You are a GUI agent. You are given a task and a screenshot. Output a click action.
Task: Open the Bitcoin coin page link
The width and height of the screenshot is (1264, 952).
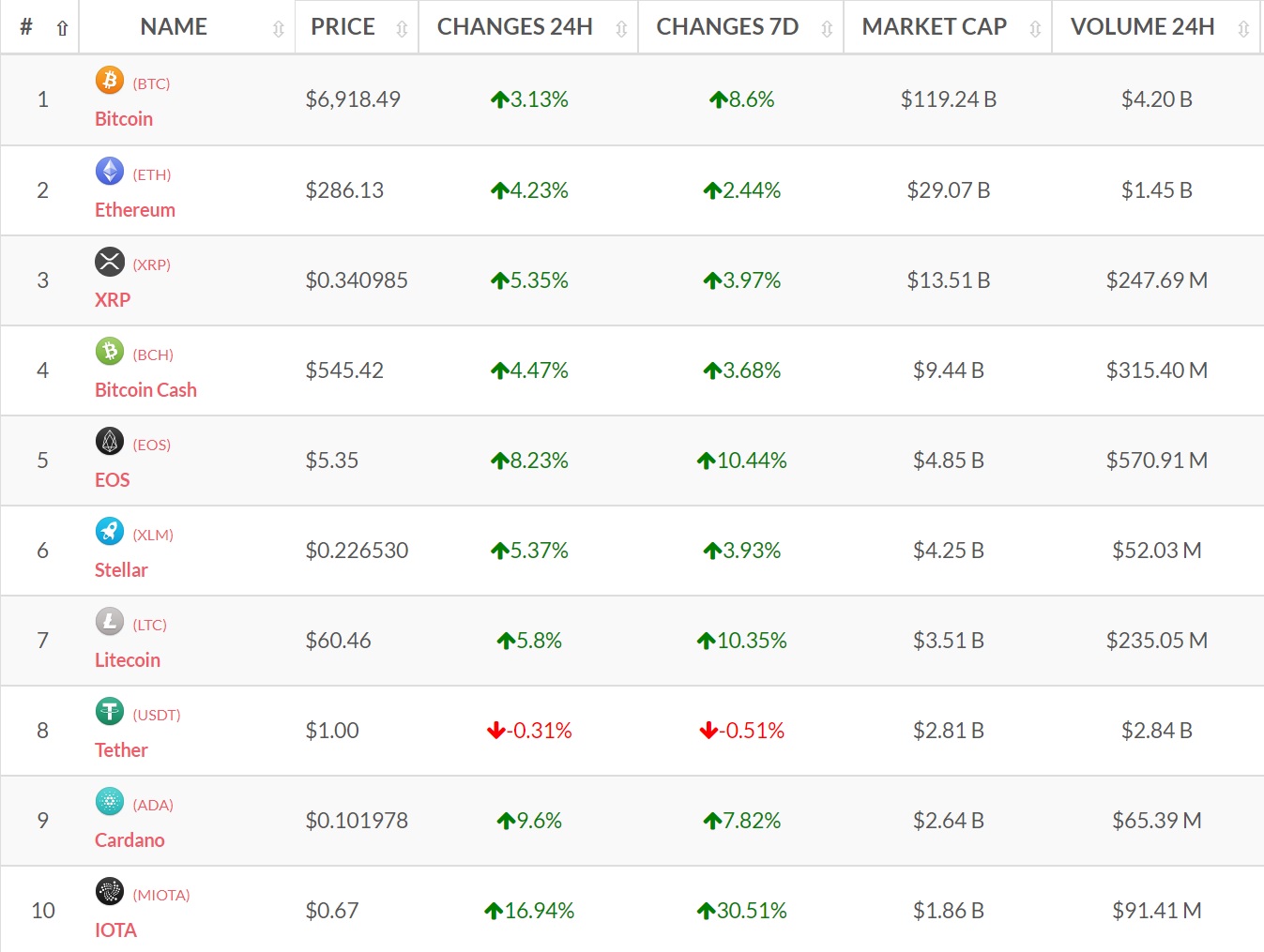[124, 119]
